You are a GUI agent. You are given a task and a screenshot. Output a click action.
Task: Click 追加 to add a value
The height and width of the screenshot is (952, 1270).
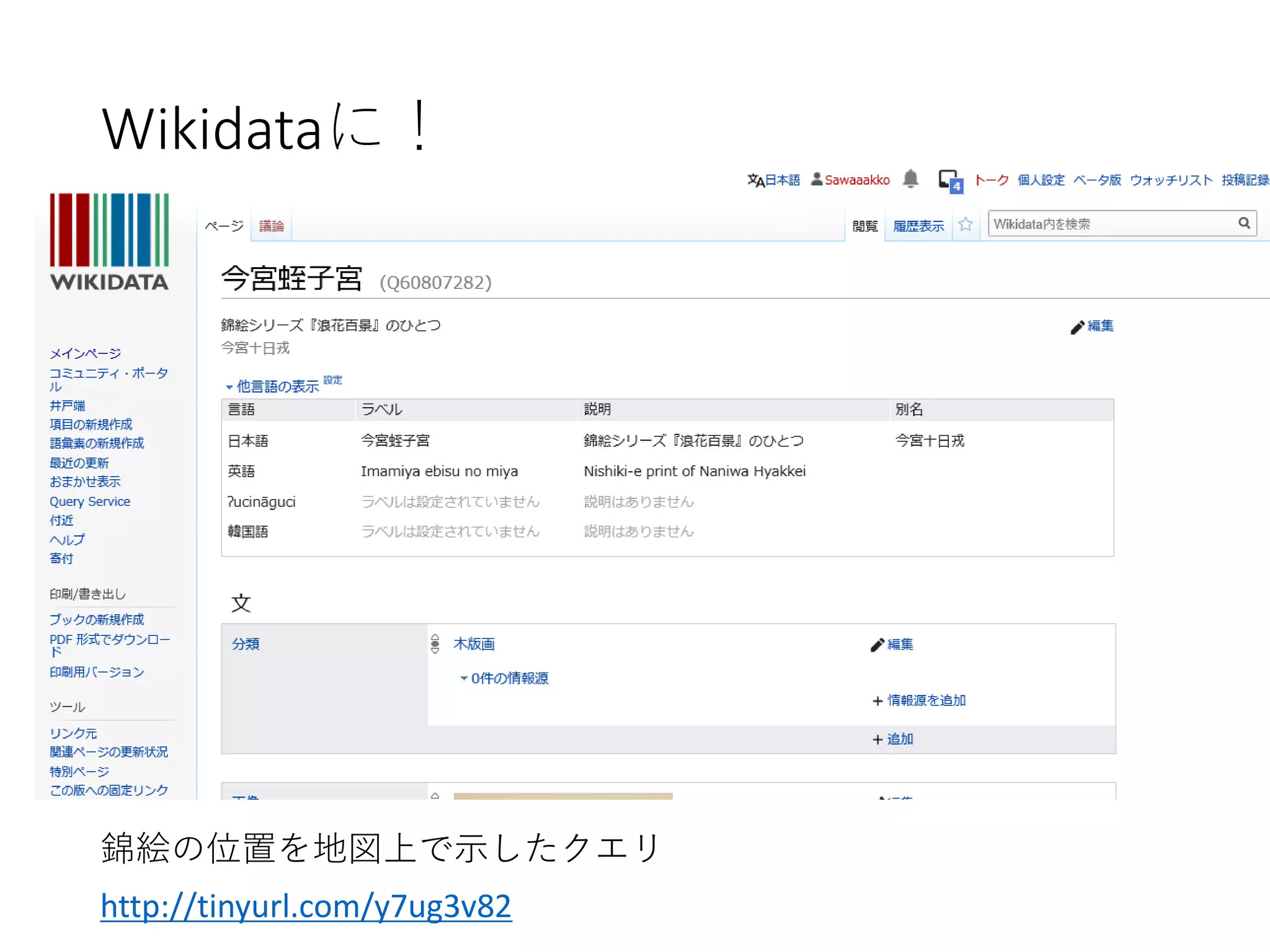(x=893, y=739)
